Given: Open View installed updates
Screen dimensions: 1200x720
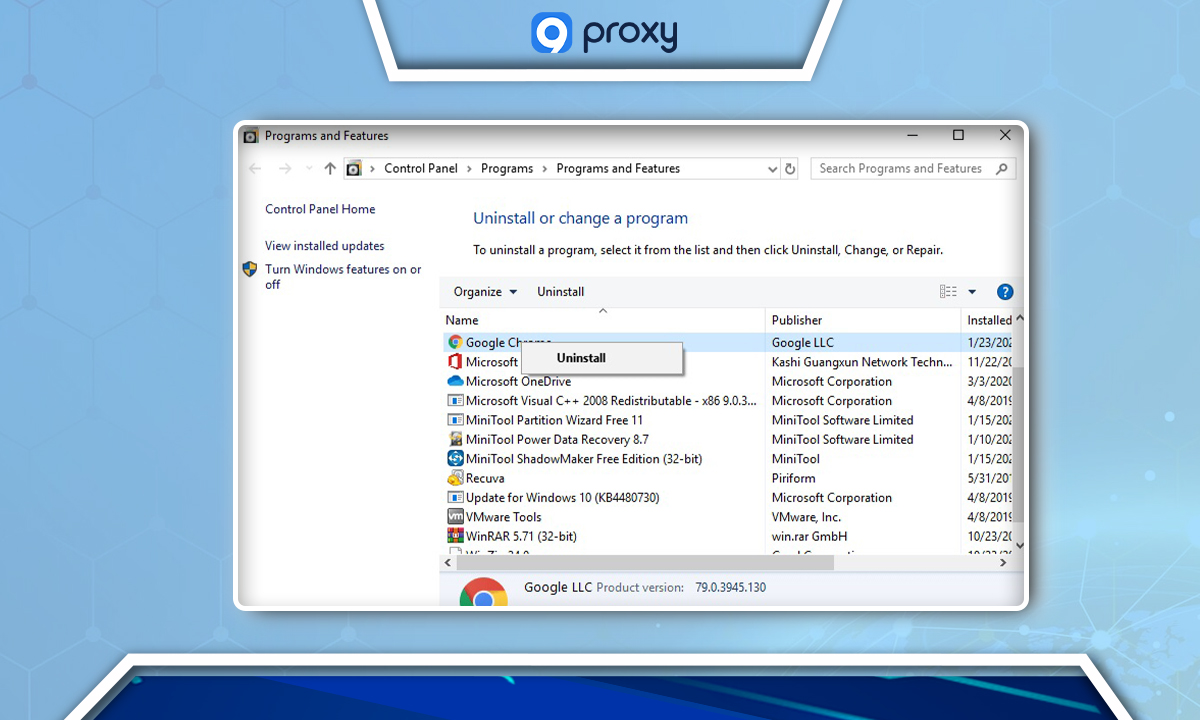Looking at the screenshot, I should point(323,245).
